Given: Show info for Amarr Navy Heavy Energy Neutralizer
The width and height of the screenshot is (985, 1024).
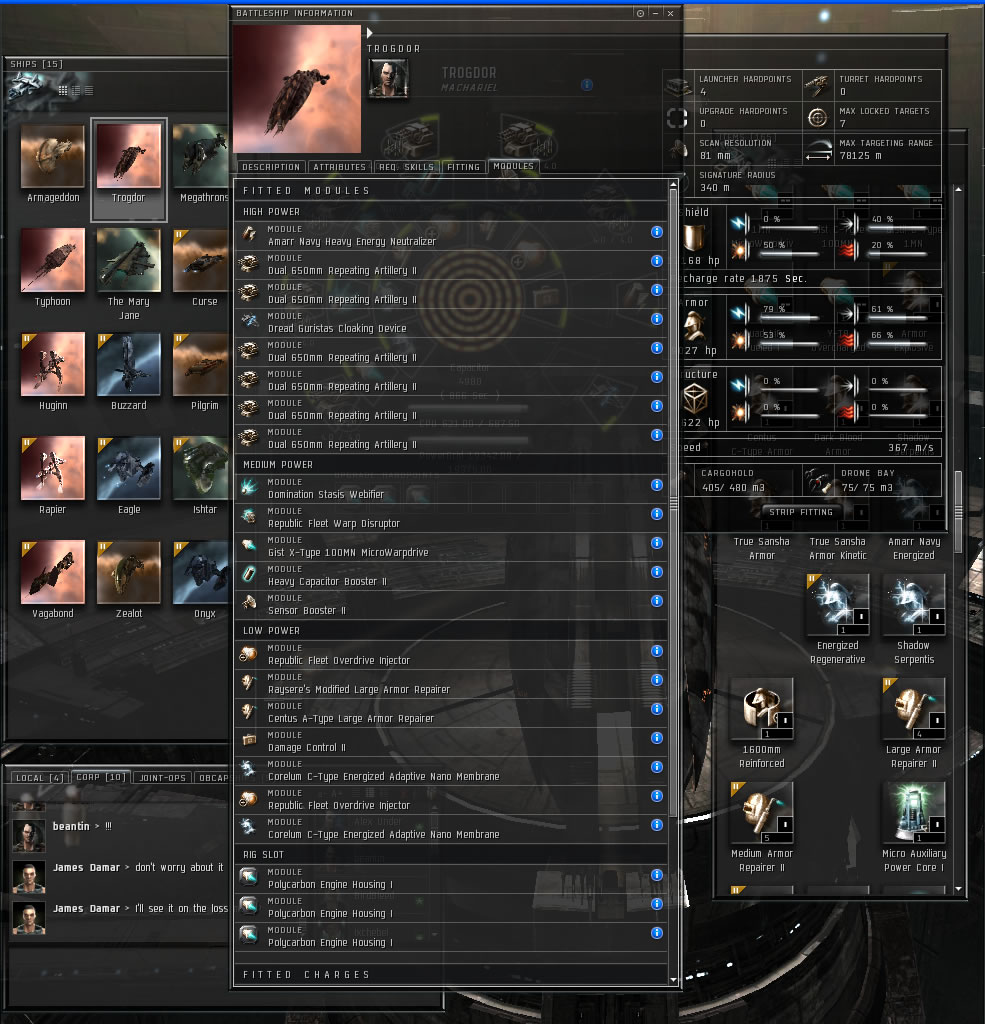Looking at the screenshot, I should click(657, 232).
